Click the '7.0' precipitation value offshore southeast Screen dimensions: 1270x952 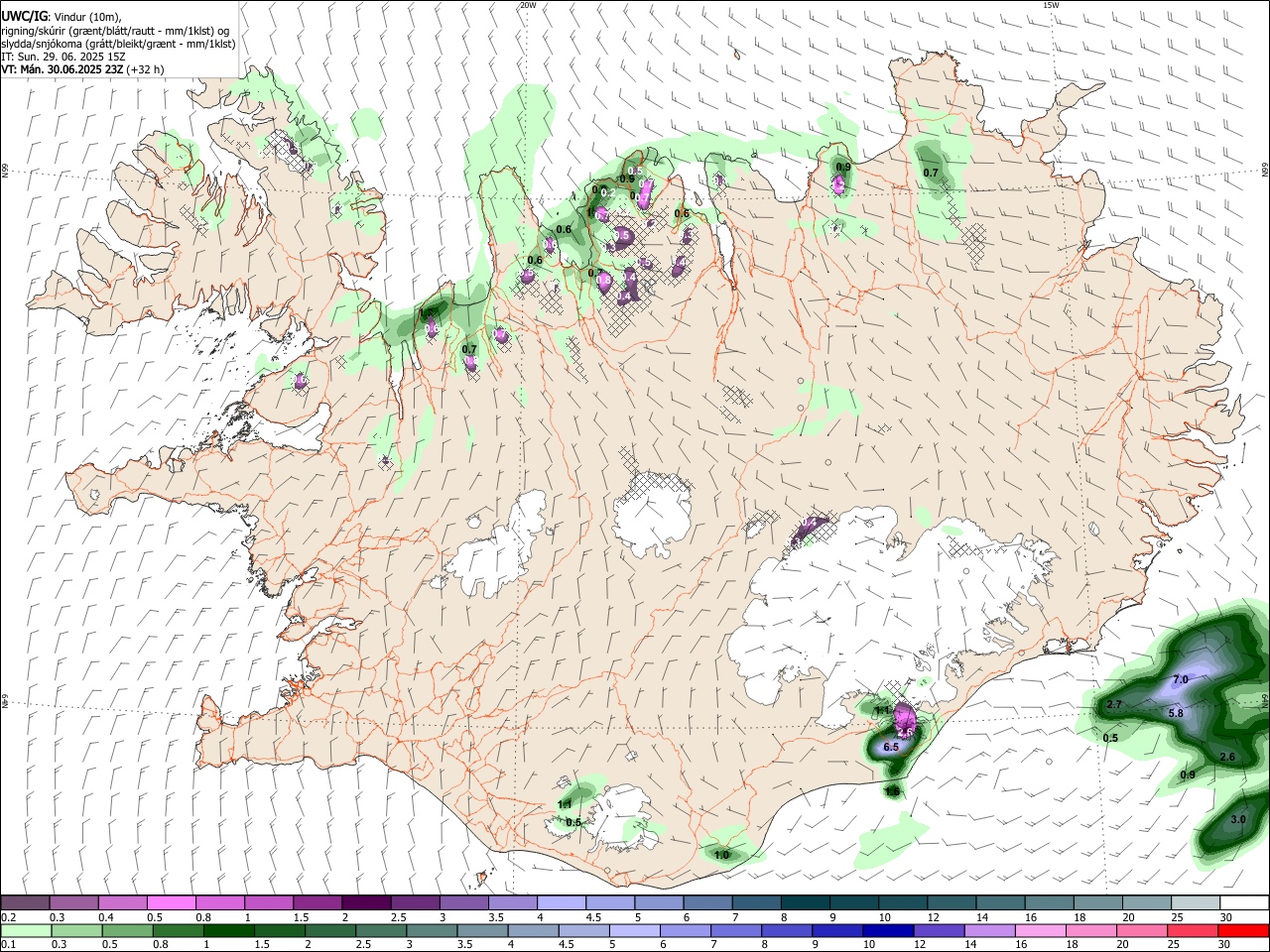[1181, 679]
